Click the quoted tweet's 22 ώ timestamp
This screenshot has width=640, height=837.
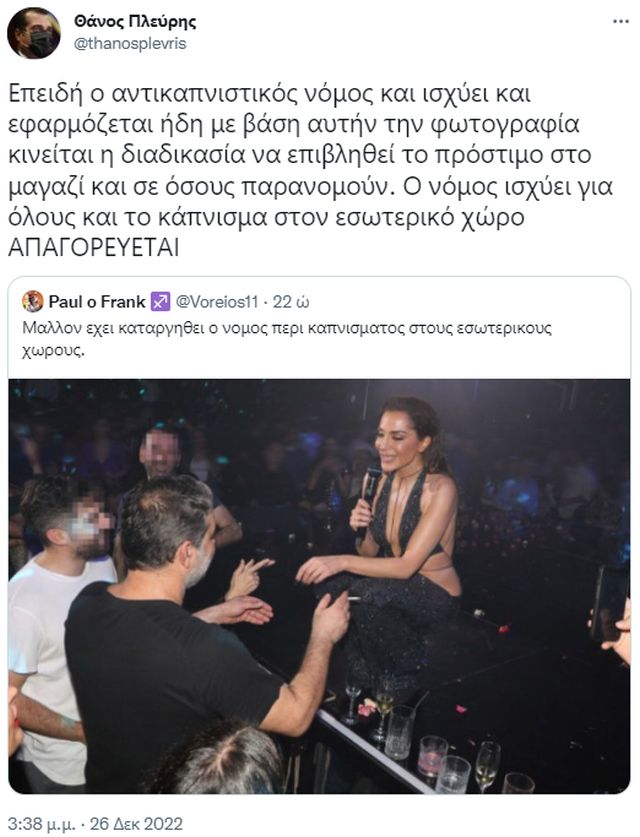[x=291, y=302]
